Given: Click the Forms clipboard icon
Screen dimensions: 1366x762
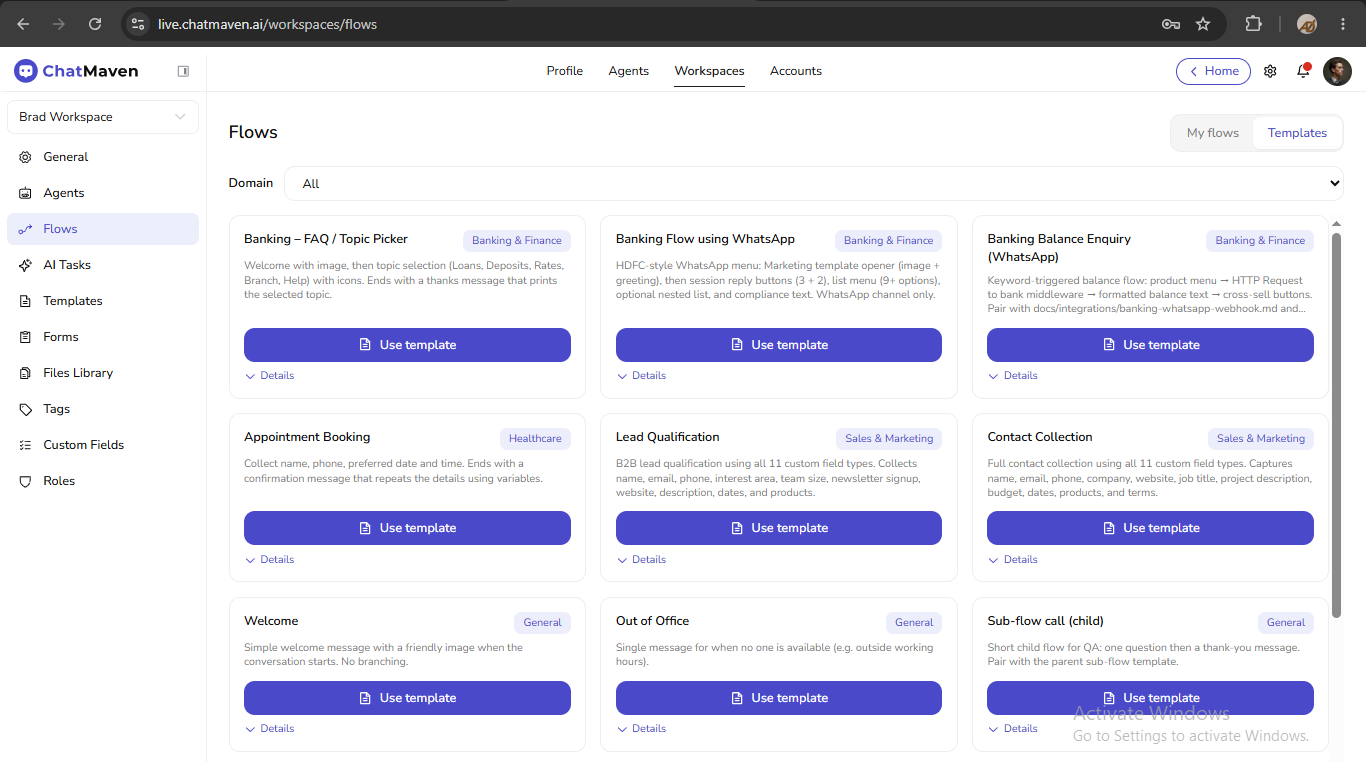Looking at the screenshot, I should point(25,337).
